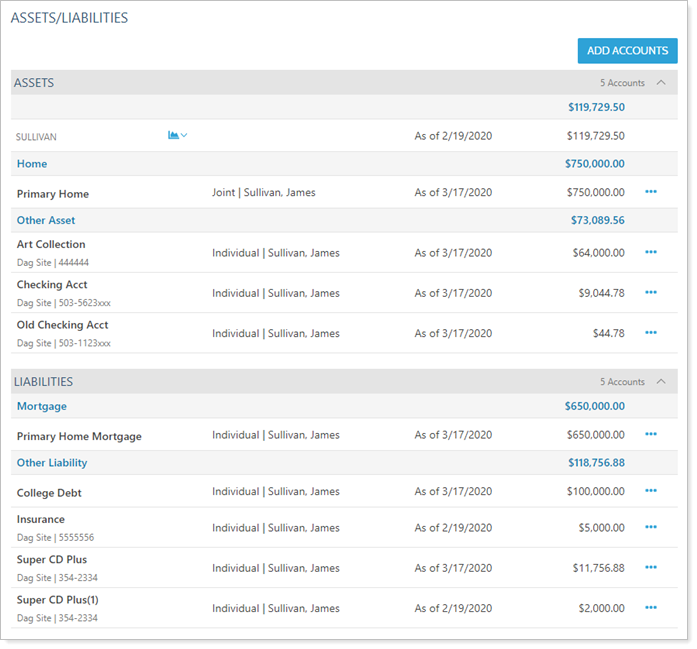Image resolution: width=697 pixels, height=649 pixels.
Task: Collapse the ASSETS section with the chevron
Action: pyautogui.click(x=661, y=83)
